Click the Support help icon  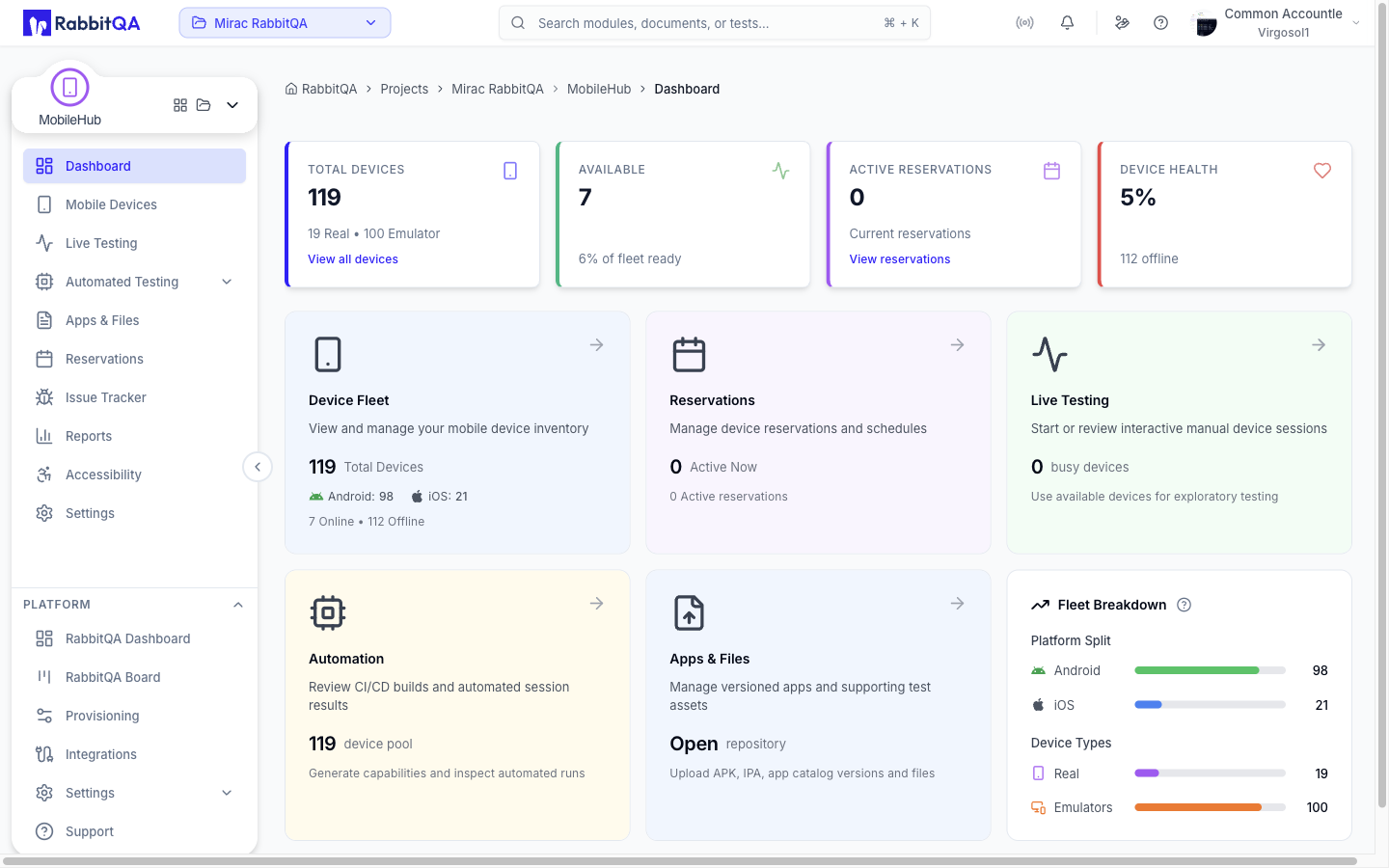click(x=44, y=831)
